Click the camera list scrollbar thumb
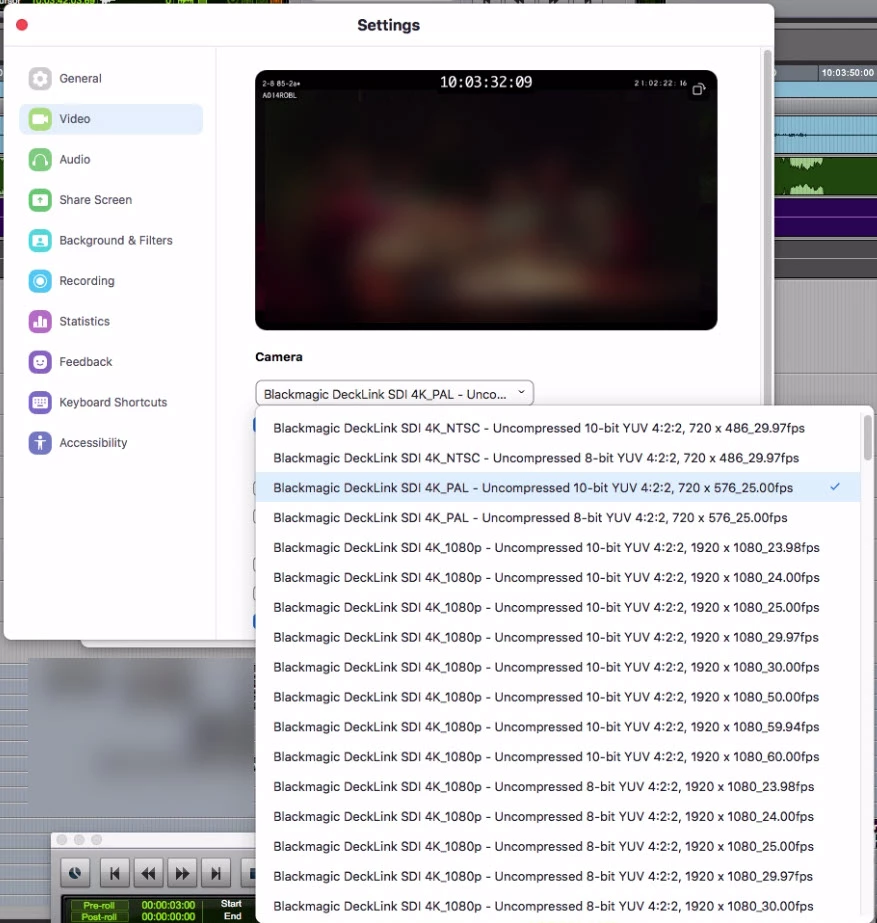This screenshot has width=877, height=923. (867, 438)
